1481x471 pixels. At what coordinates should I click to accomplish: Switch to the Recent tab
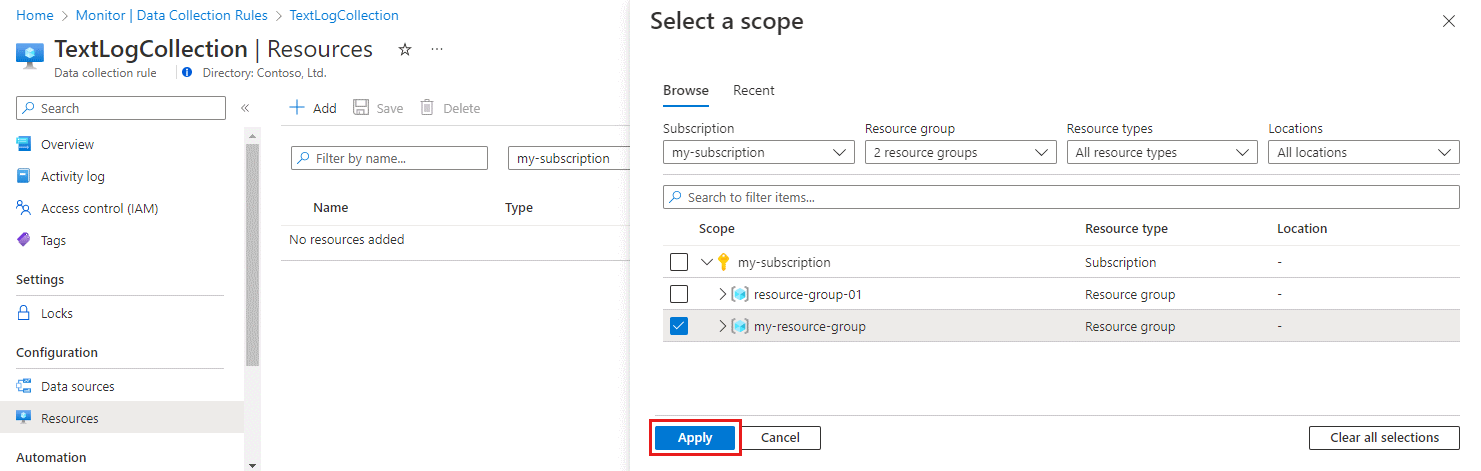[x=754, y=90]
